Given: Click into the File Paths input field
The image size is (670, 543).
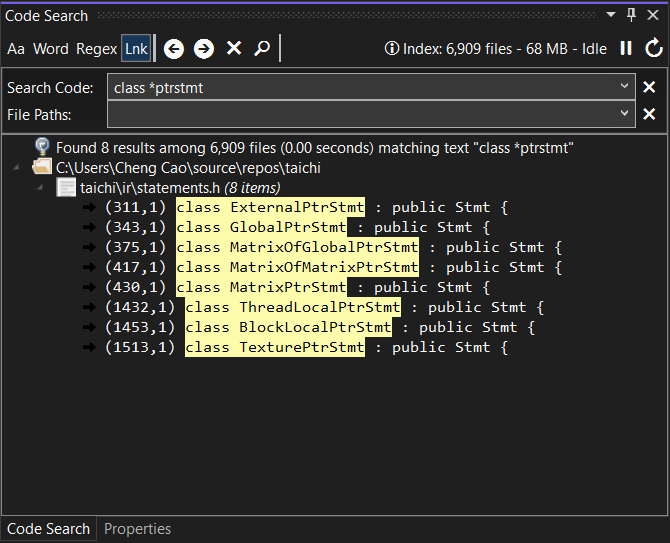Looking at the screenshot, I should pos(363,114).
